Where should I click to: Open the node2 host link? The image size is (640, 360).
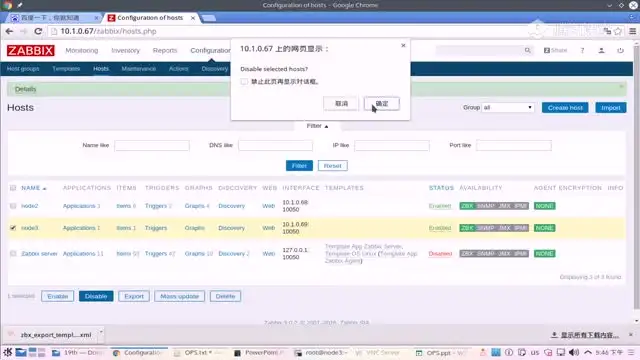pyautogui.click(x=29, y=206)
